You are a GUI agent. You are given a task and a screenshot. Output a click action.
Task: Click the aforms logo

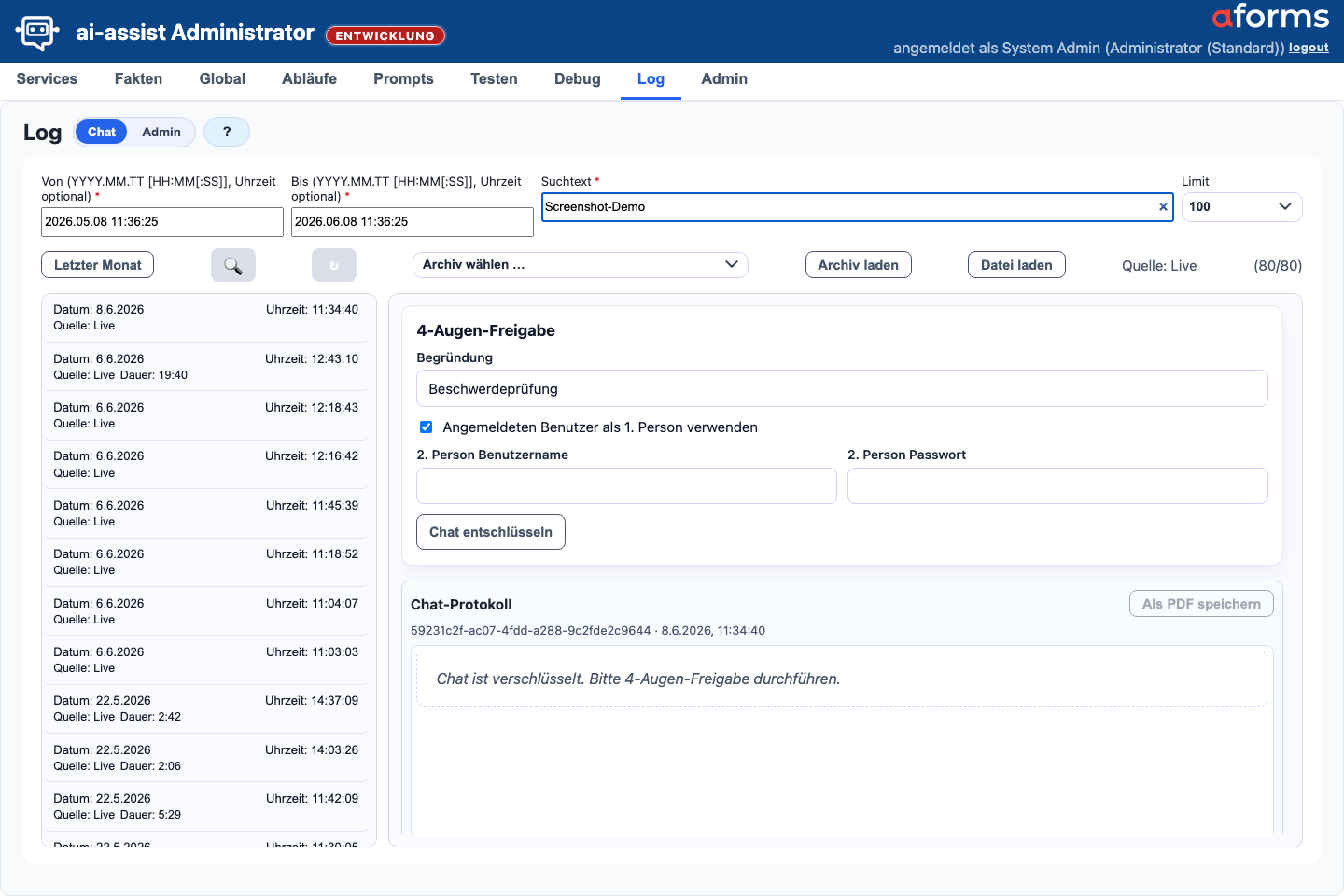[1270, 17]
